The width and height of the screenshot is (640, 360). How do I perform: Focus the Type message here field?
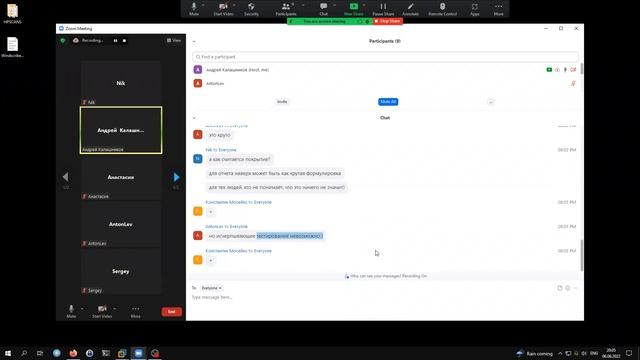(384, 298)
